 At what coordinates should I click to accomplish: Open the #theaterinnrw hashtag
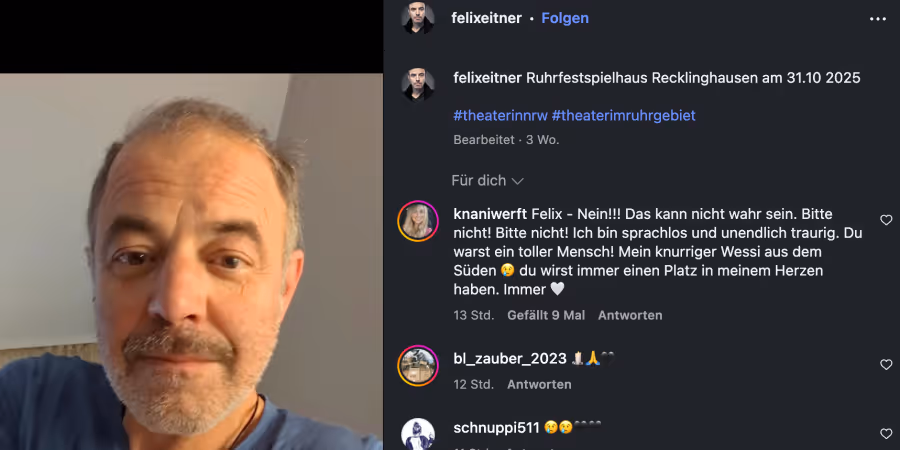pos(500,115)
